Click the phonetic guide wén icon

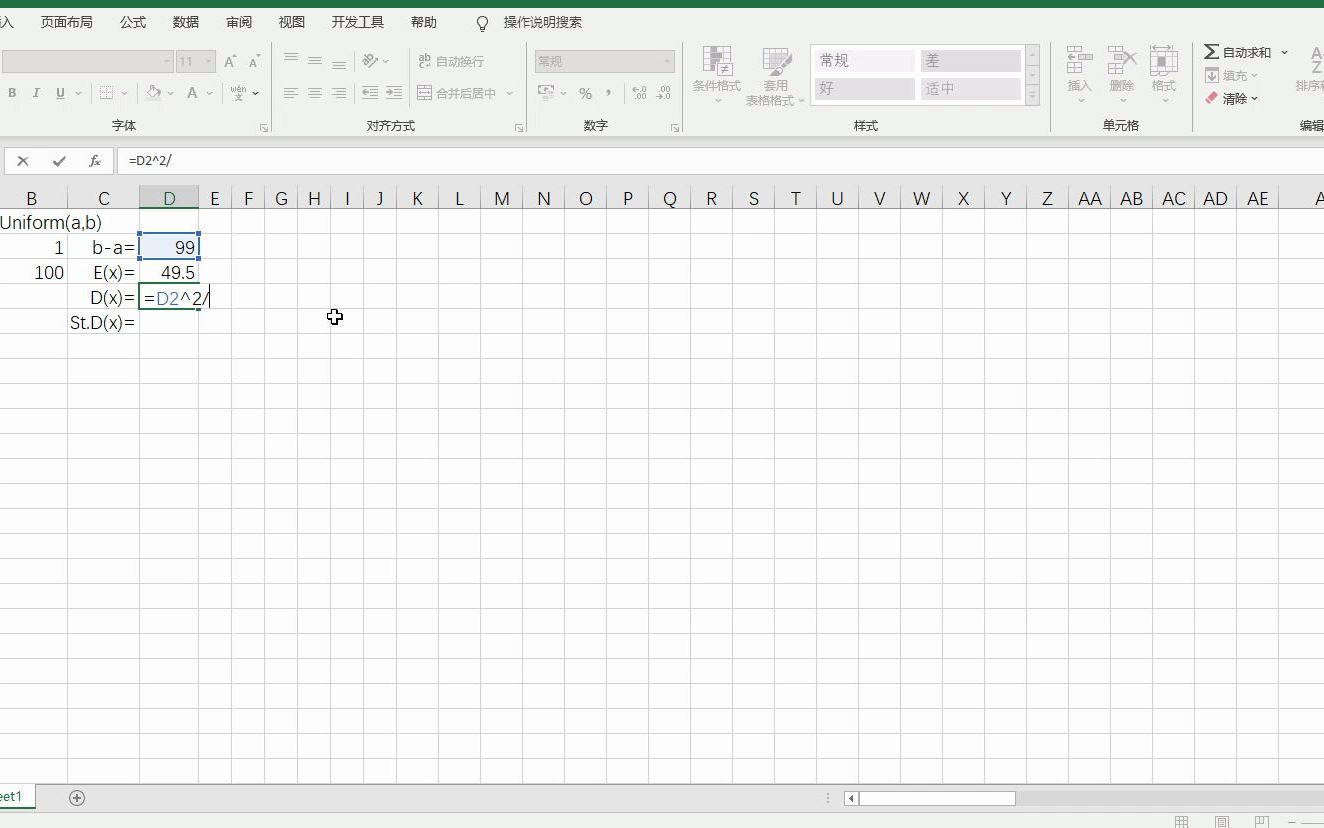tap(238, 93)
